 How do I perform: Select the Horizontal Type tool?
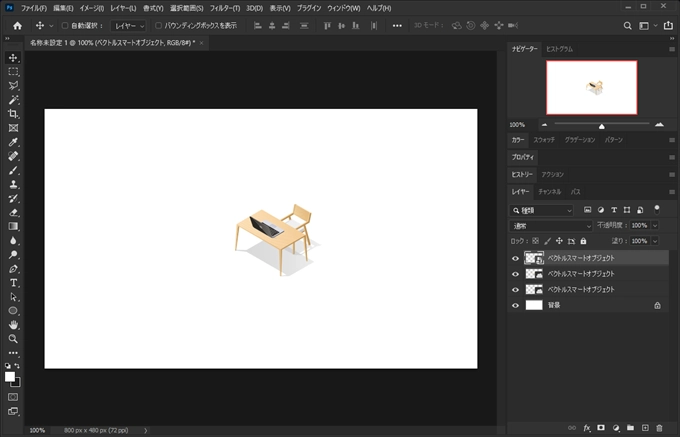coord(13,283)
